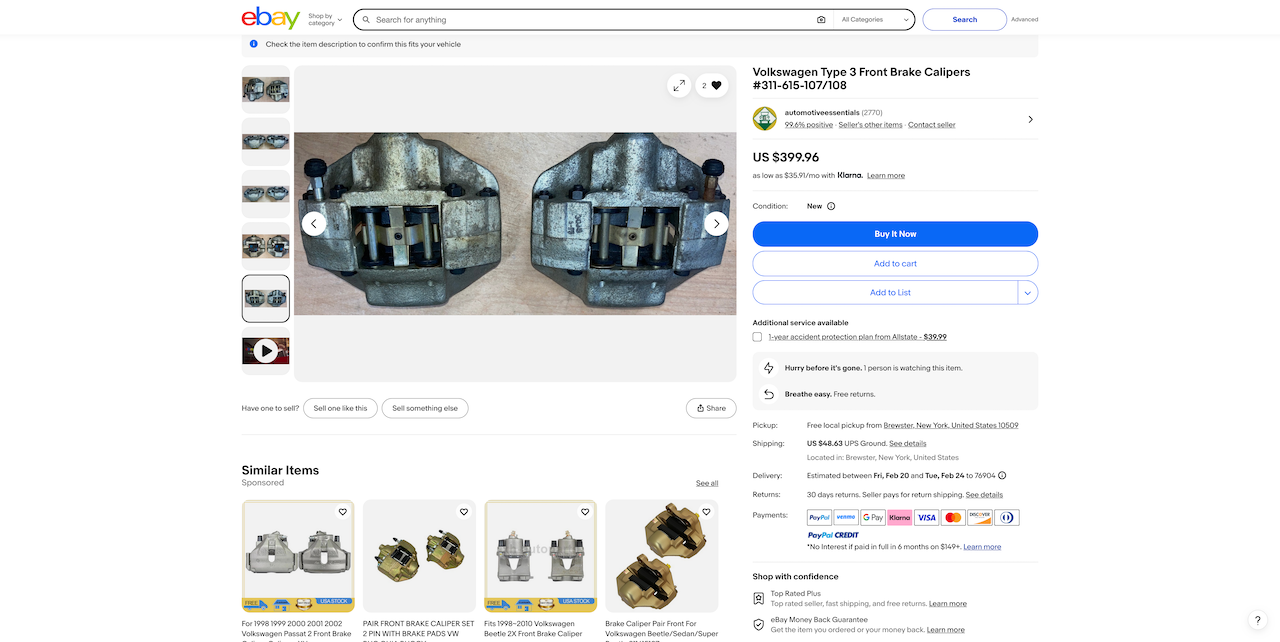Show the next gallery image
This screenshot has height=642, width=1280.
[716, 224]
